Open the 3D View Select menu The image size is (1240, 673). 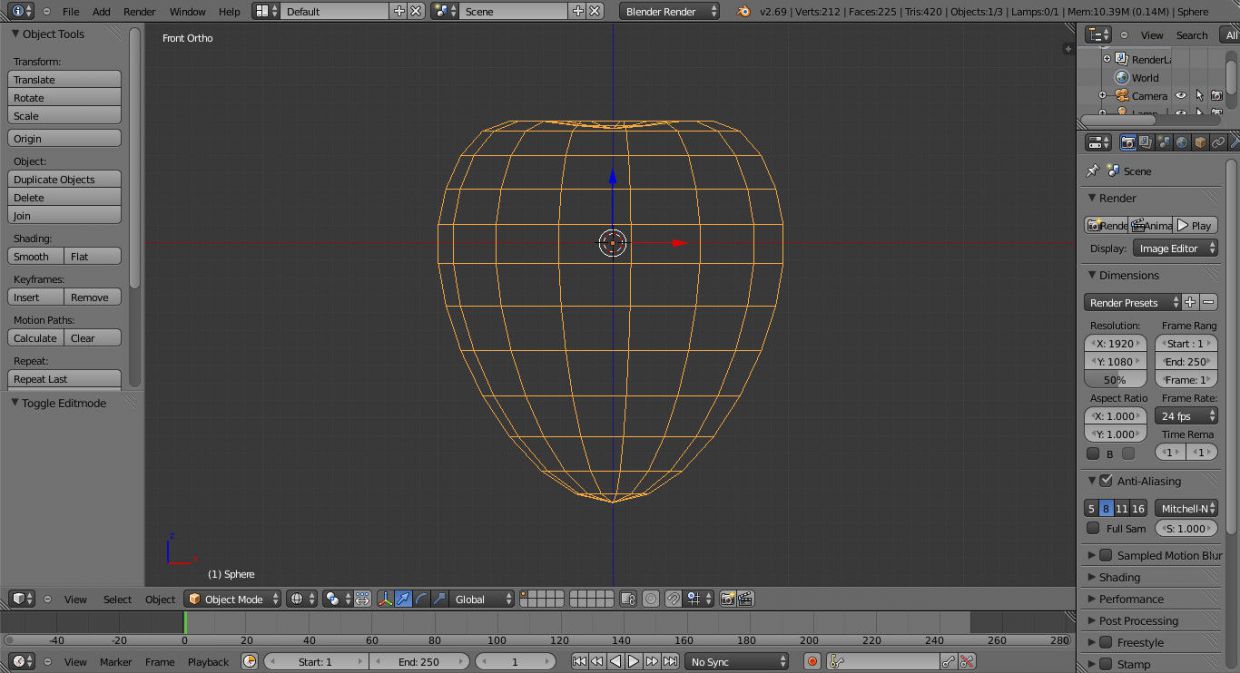117,599
